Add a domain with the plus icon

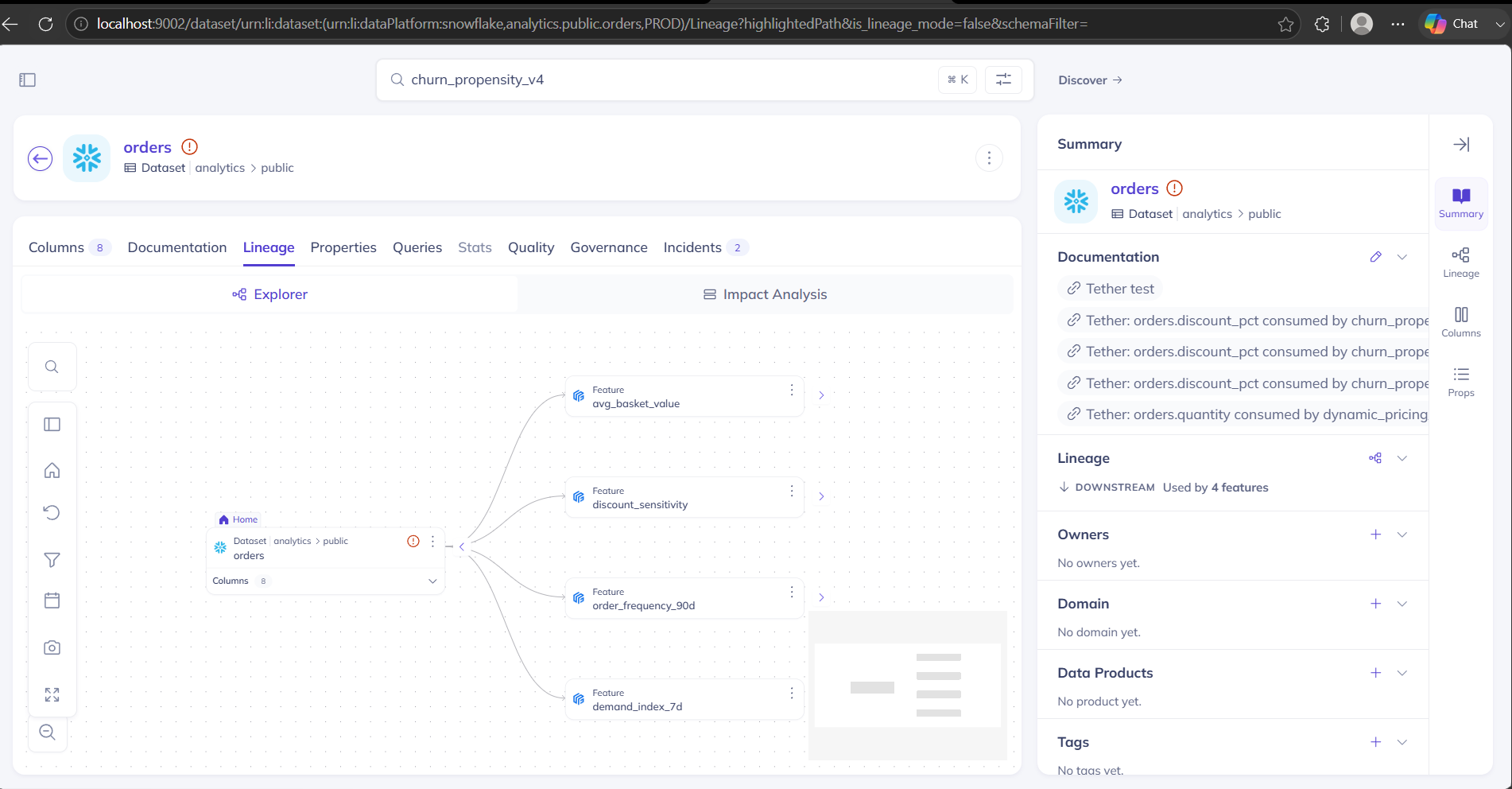1376,604
